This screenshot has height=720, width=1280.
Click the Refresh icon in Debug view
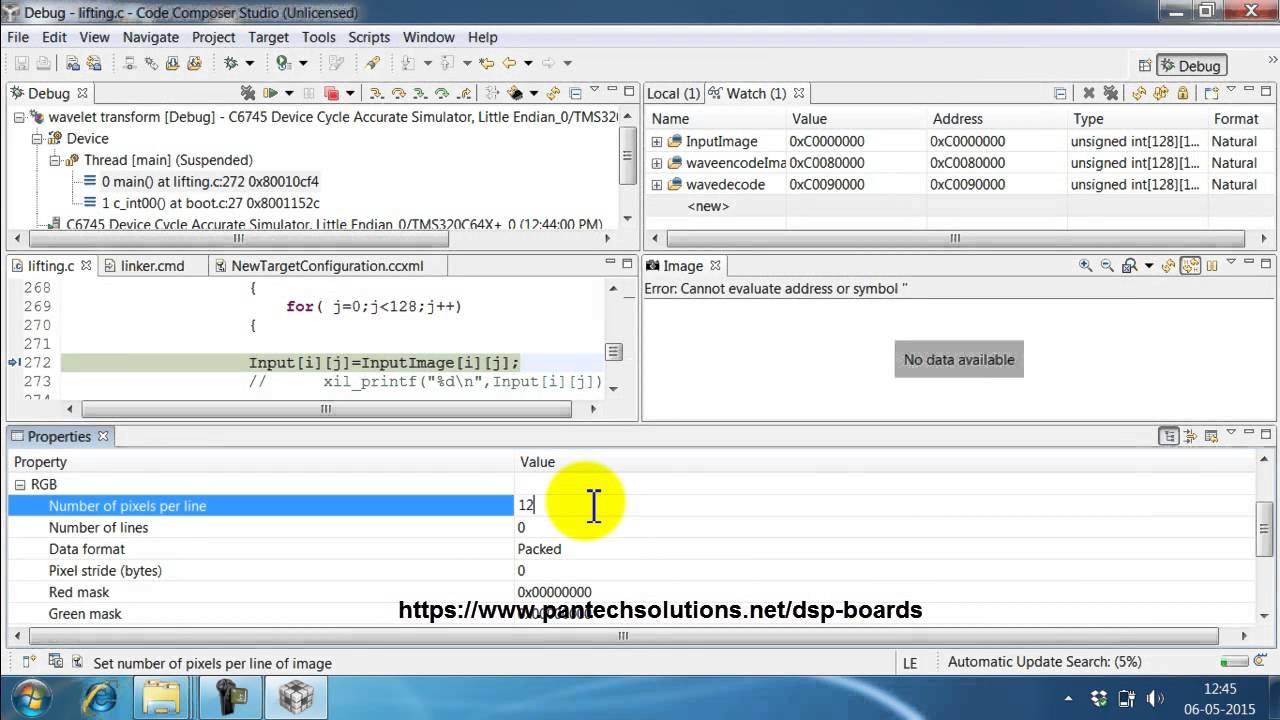click(553, 93)
